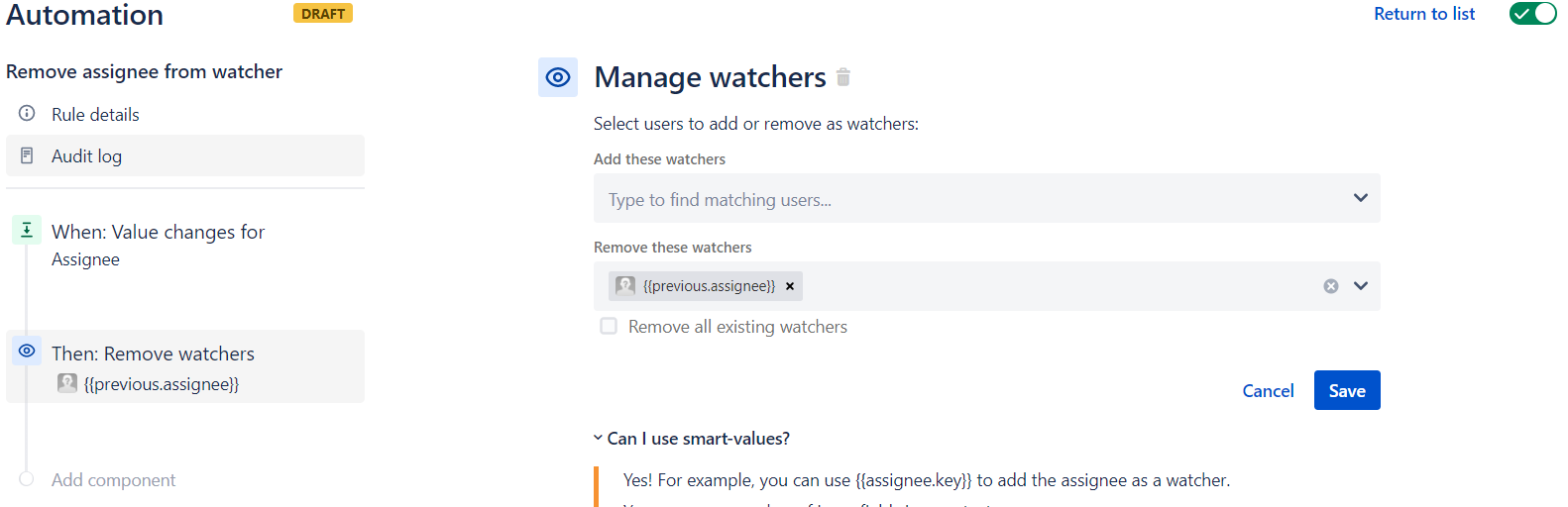Open Rule details
This screenshot has width=1568, height=507.
click(185, 114)
